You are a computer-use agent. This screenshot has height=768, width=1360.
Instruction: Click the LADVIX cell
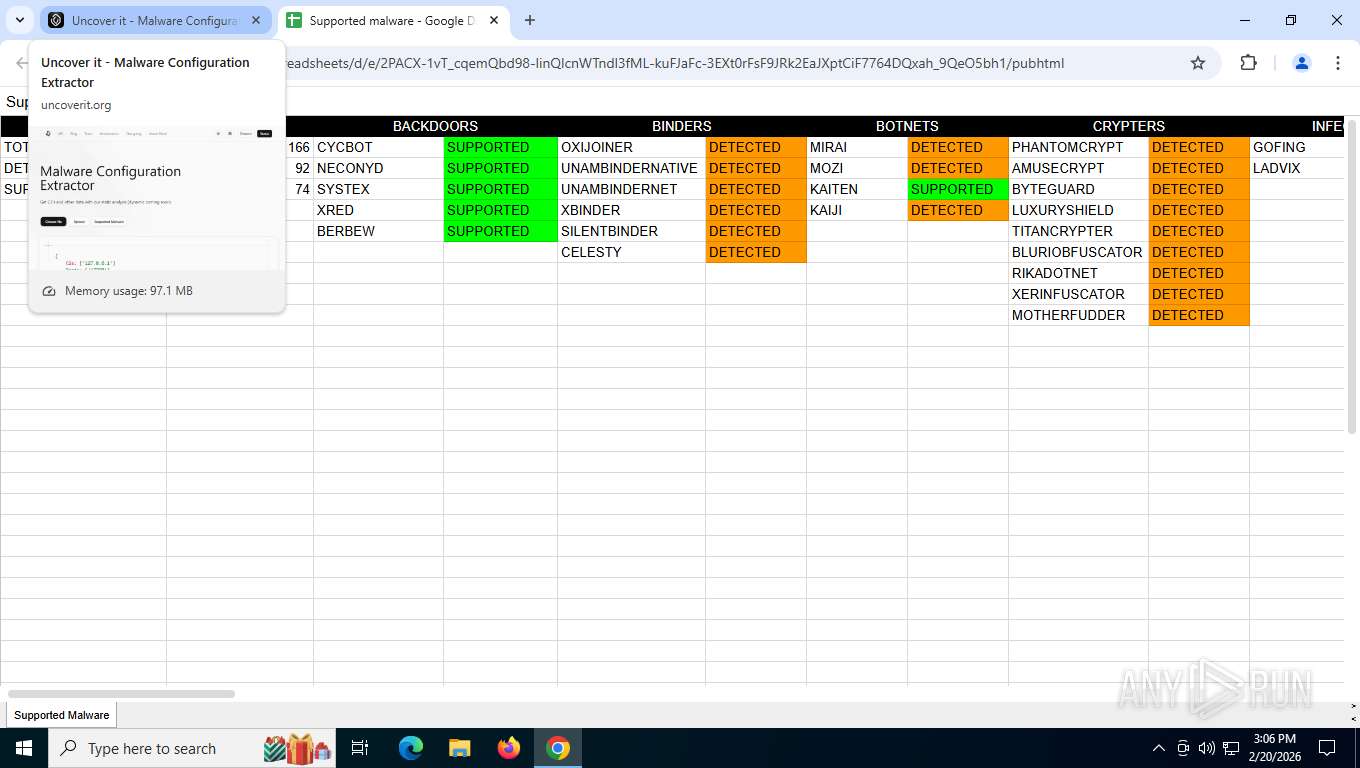pyautogui.click(x=1296, y=168)
